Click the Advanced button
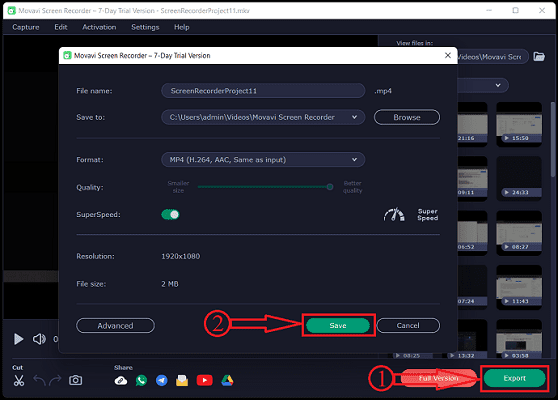This screenshot has width=558, height=400. pos(115,326)
